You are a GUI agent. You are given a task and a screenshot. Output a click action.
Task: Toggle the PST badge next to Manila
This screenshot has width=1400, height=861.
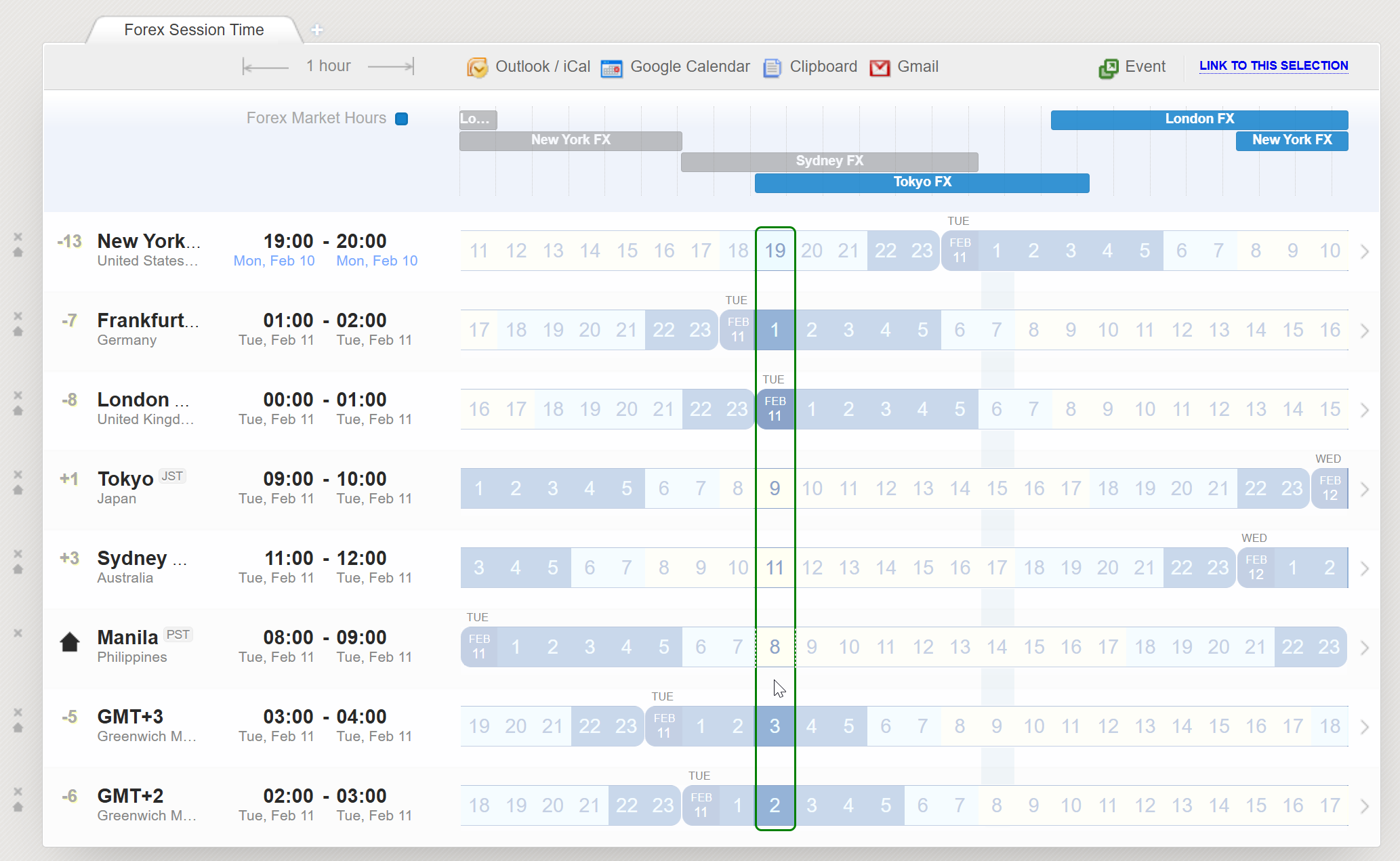178,635
